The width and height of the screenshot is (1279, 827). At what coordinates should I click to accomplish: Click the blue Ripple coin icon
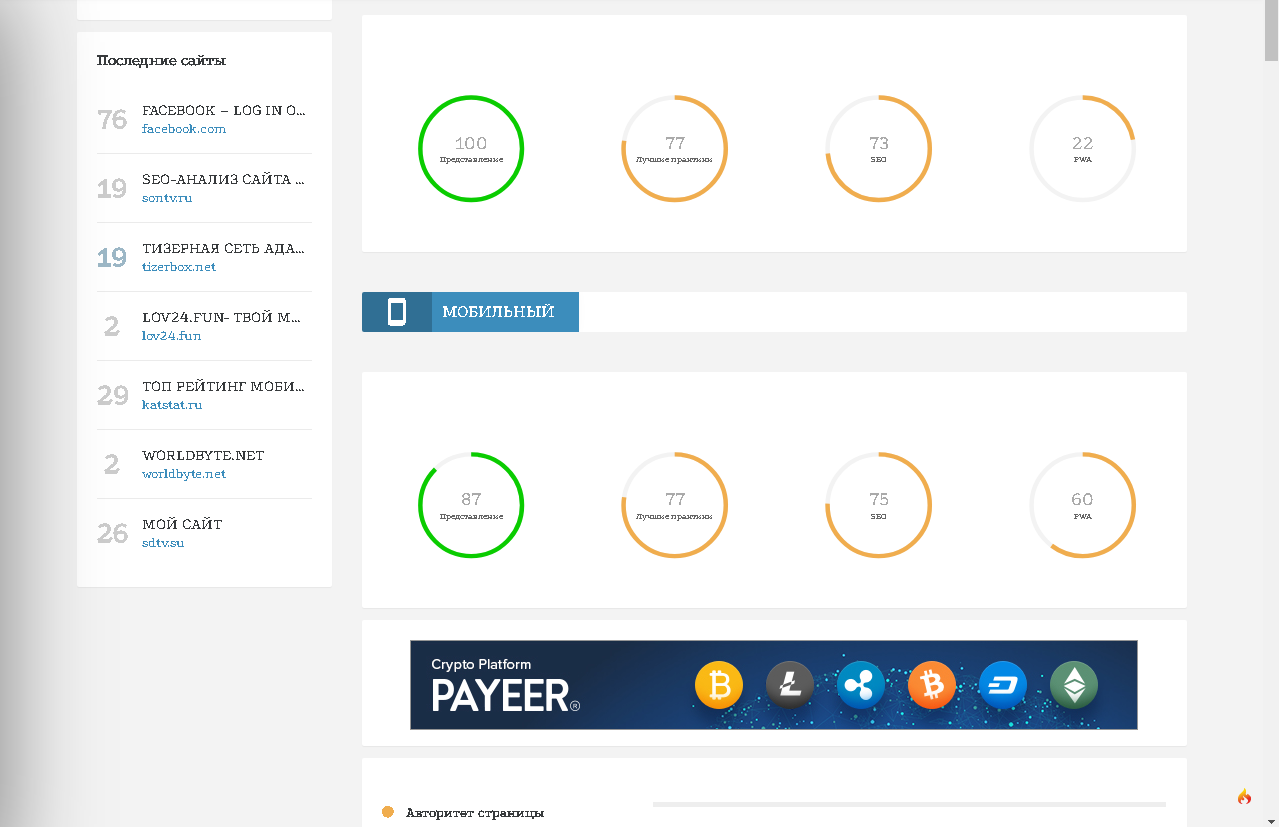pyautogui.click(x=861, y=686)
